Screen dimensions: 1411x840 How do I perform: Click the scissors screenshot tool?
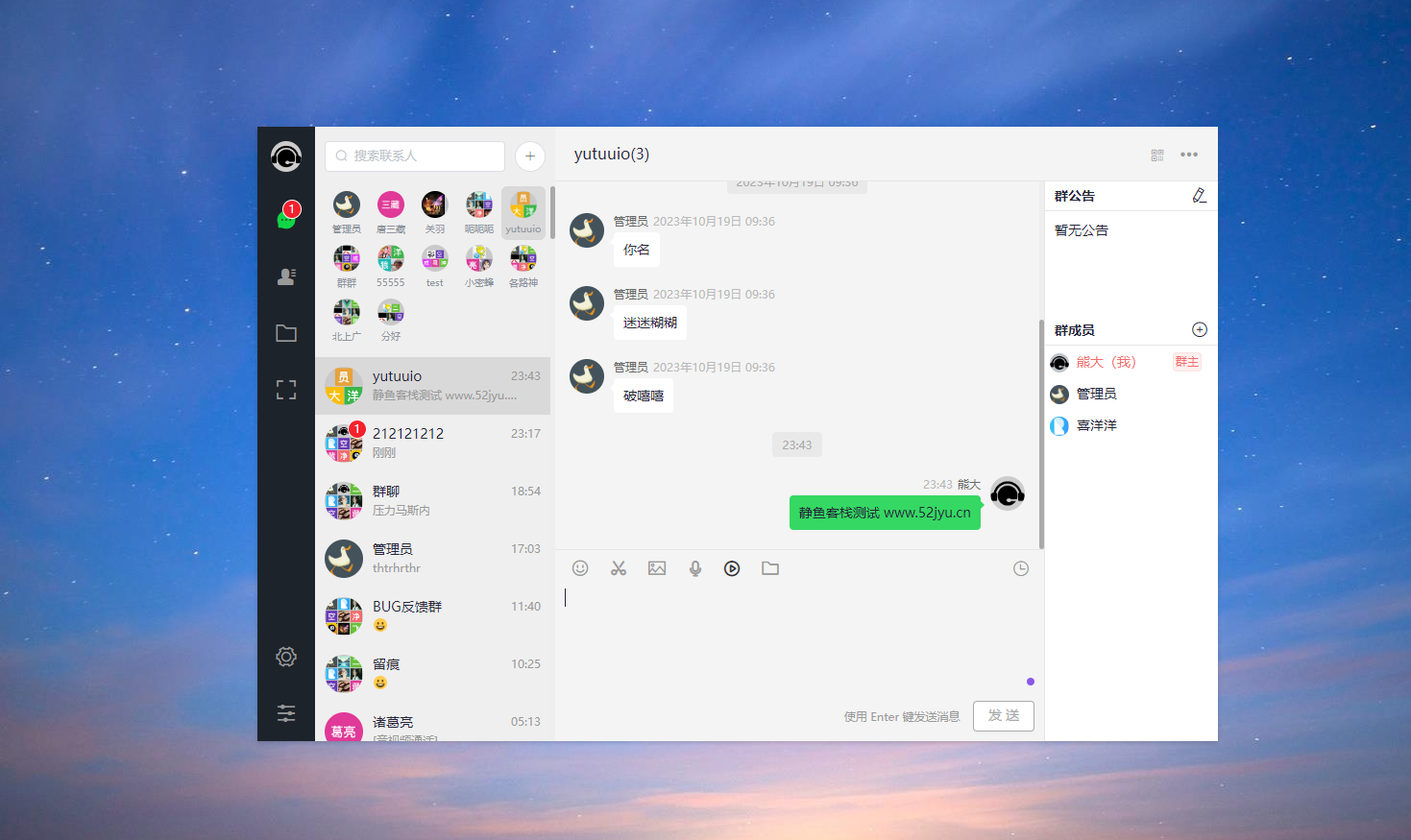click(x=619, y=568)
